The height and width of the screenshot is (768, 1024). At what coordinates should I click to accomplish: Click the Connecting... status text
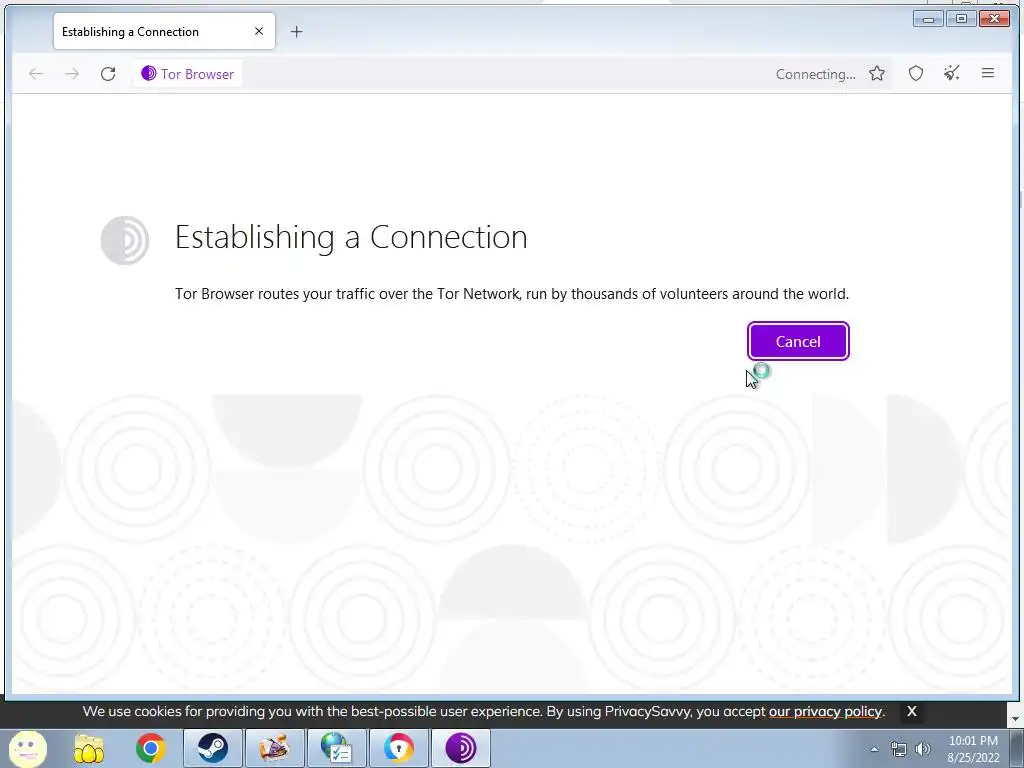(815, 74)
